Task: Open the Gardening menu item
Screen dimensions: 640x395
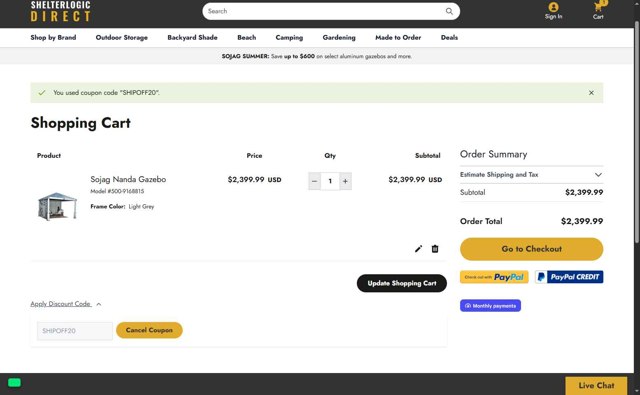Action: [339, 38]
